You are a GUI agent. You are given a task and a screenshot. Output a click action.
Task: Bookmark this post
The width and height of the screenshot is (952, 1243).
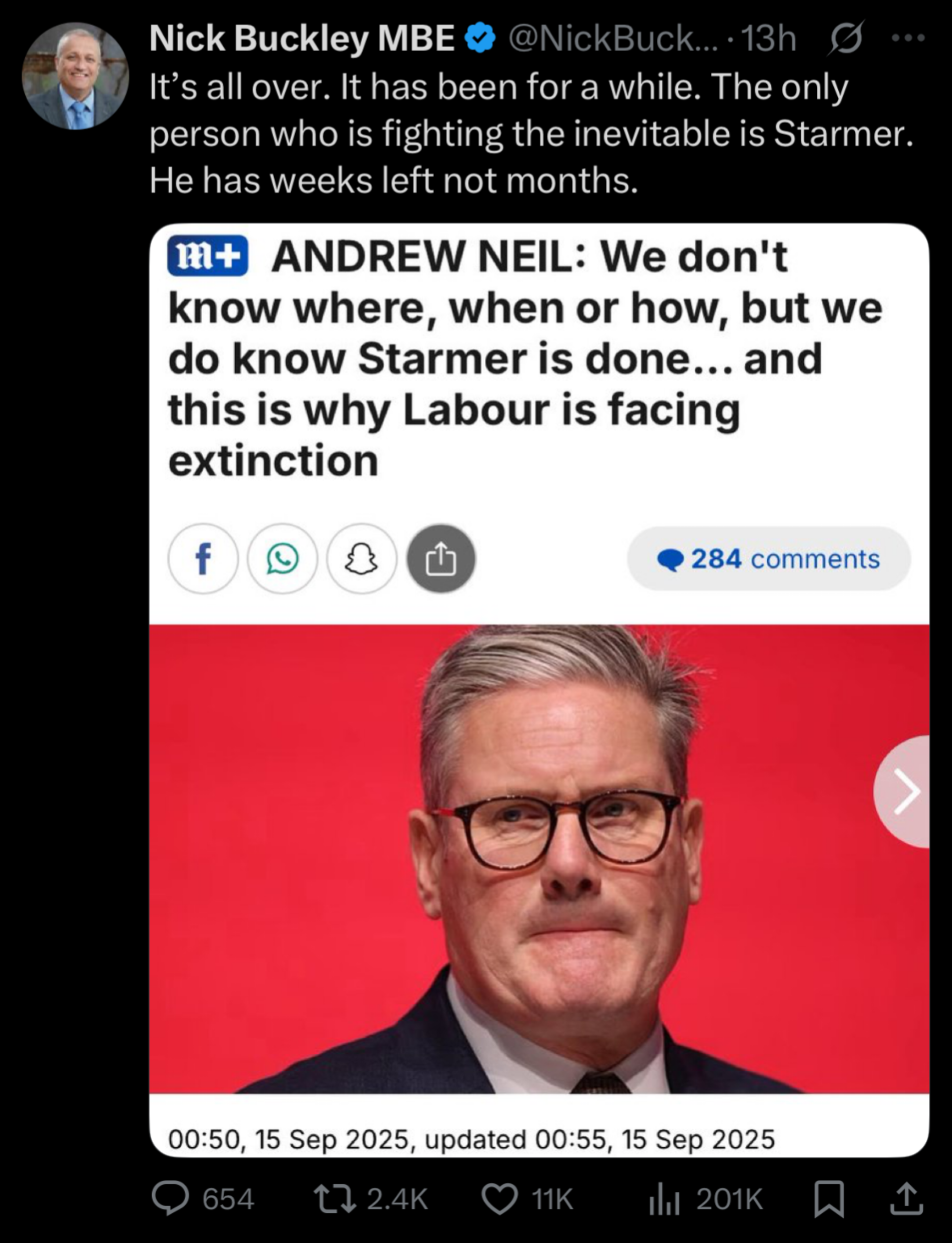[x=829, y=1199]
